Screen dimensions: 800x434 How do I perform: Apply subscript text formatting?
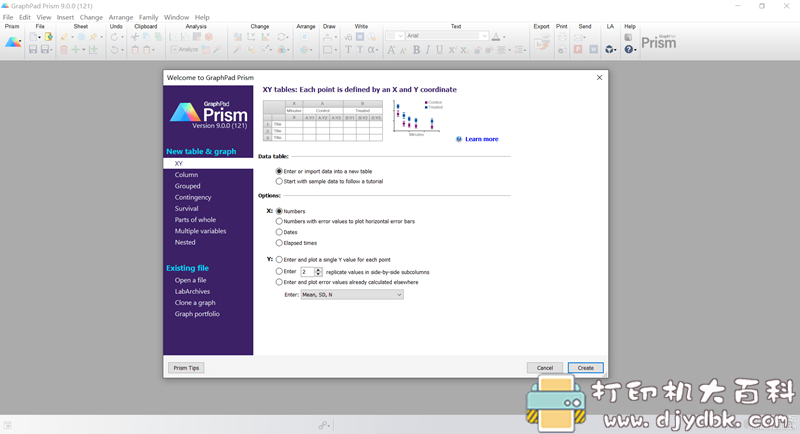point(464,49)
